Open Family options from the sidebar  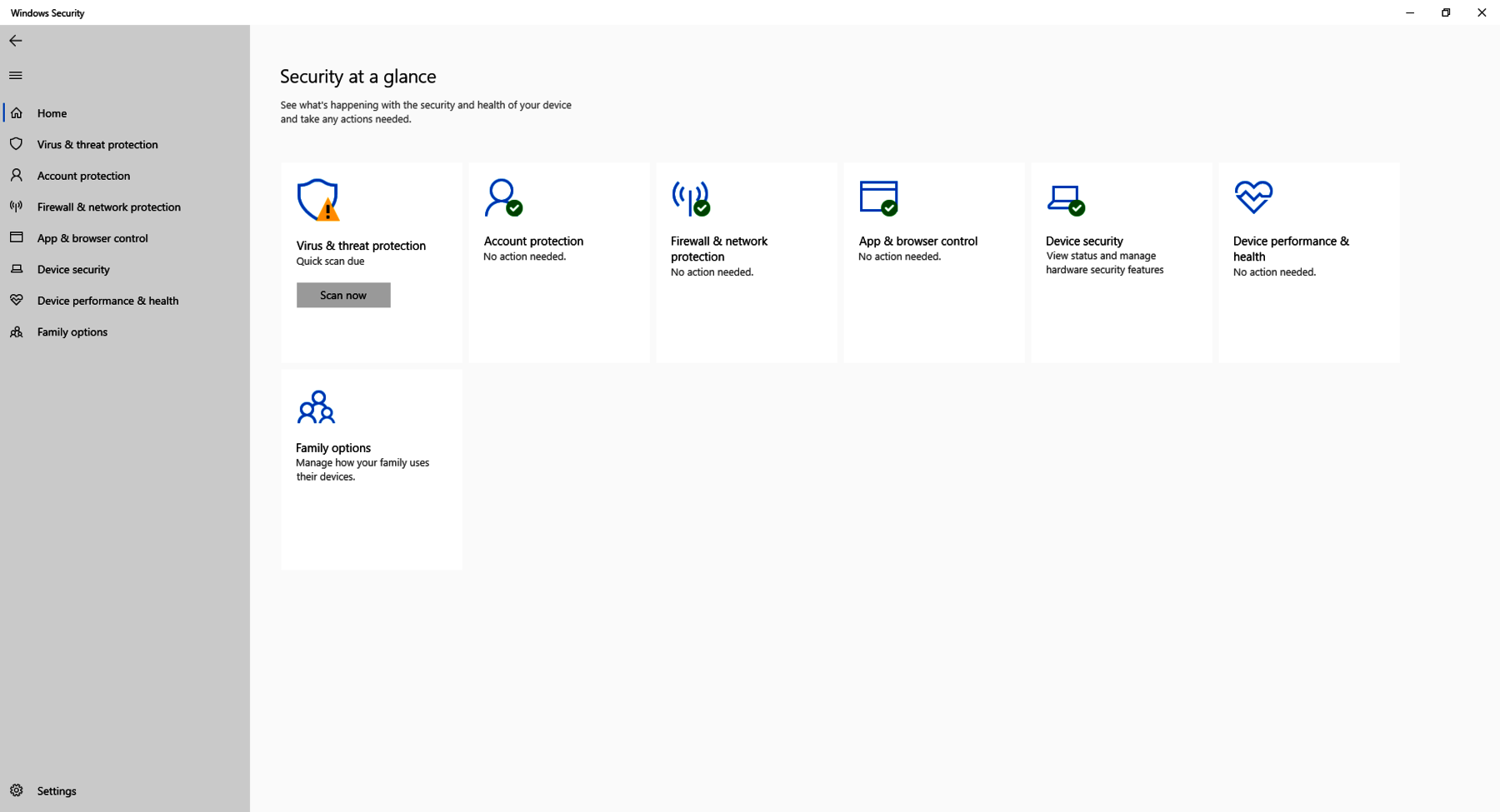click(x=72, y=332)
